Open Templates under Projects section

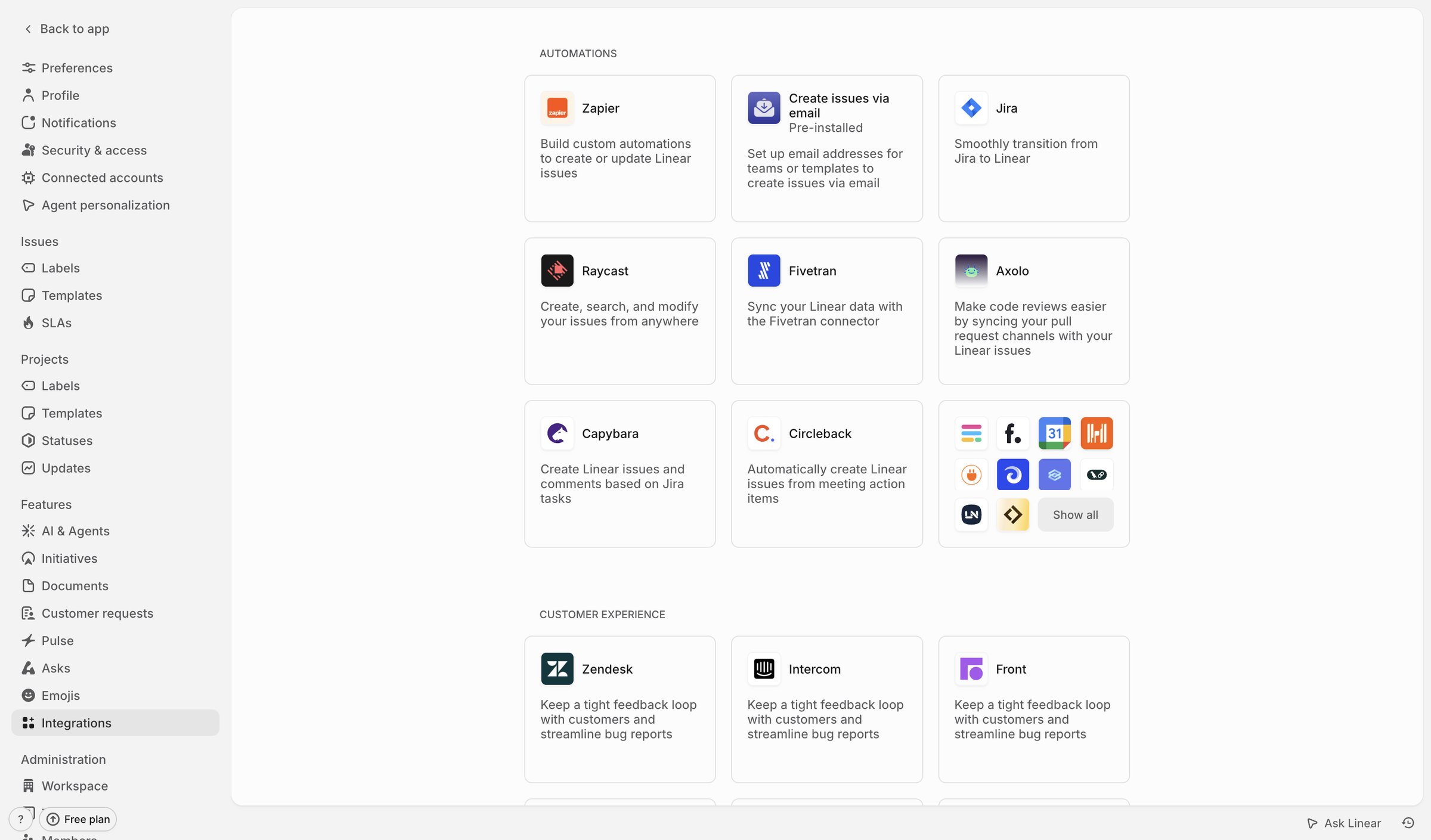coord(115,413)
